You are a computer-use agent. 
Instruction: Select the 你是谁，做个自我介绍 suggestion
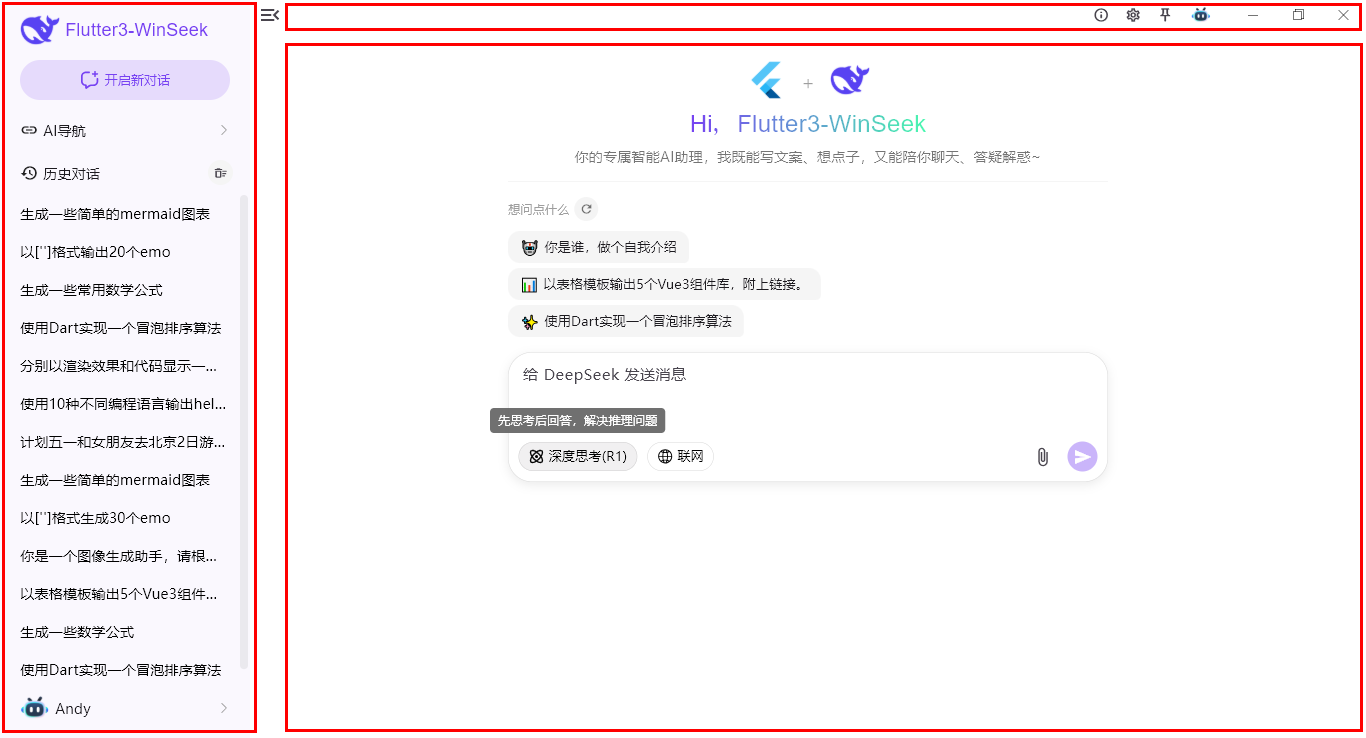(x=598, y=247)
